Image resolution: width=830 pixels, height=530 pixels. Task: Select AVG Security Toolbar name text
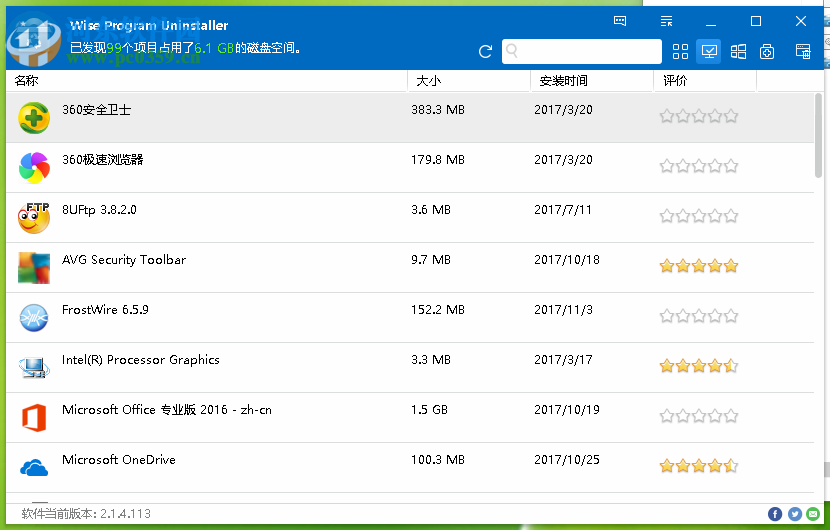pyautogui.click(x=124, y=260)
